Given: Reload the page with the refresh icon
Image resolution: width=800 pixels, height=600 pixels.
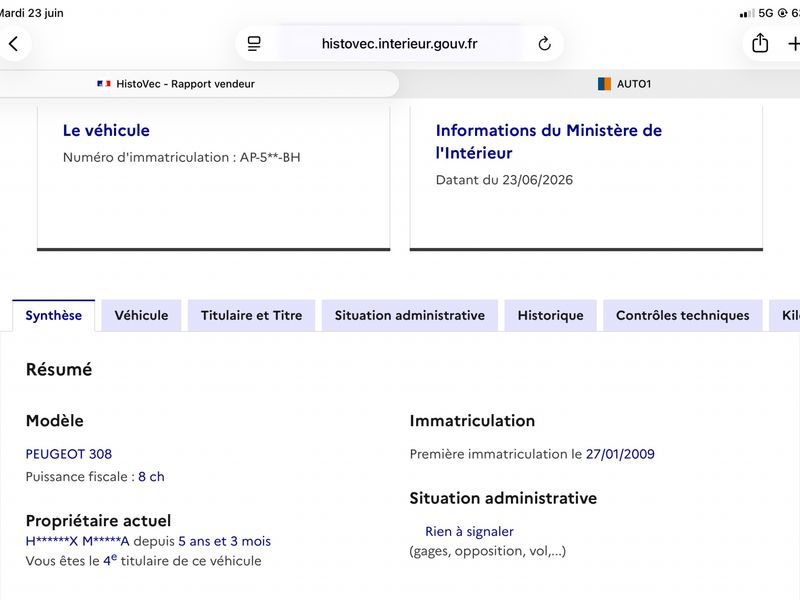Looking at the screenshot, I should click(544, 44).
